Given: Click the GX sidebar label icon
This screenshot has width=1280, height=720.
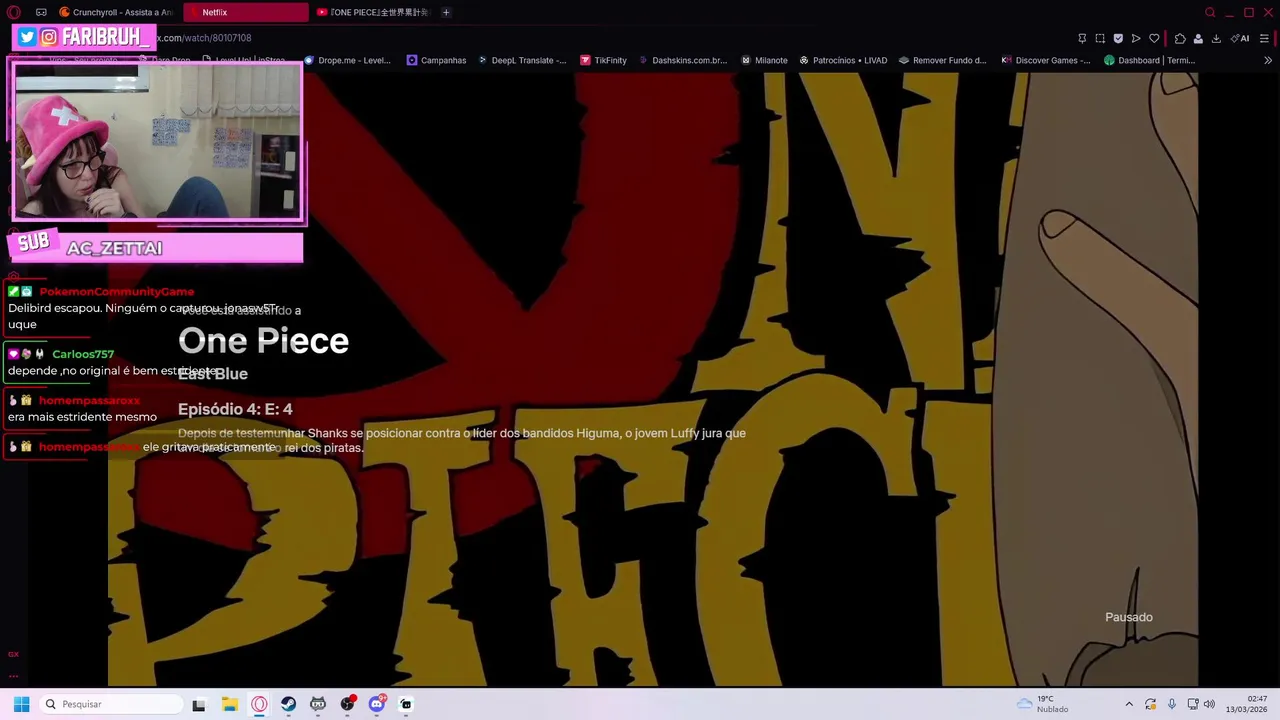Looking at the screenshot, I should coord(13,654).
